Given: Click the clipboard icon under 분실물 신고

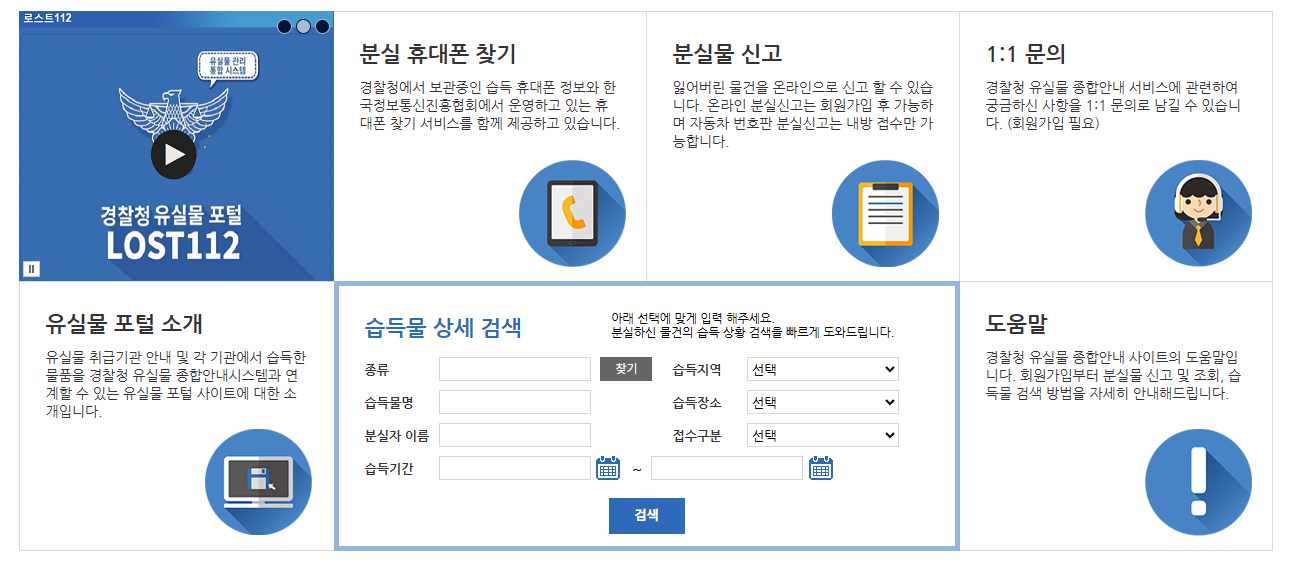Looking at the screenshot, I should [x=884, y=213].
